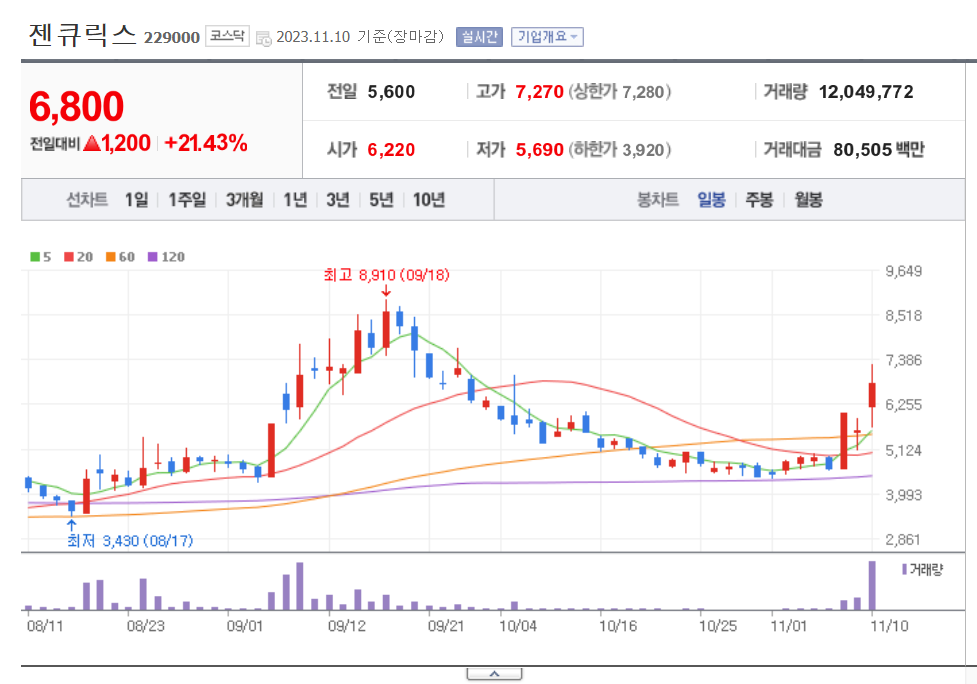The image size is (977, 684).
Task: Open the 기업개요 dropdown
Action: pyautogui.click(x=546, y=37)
